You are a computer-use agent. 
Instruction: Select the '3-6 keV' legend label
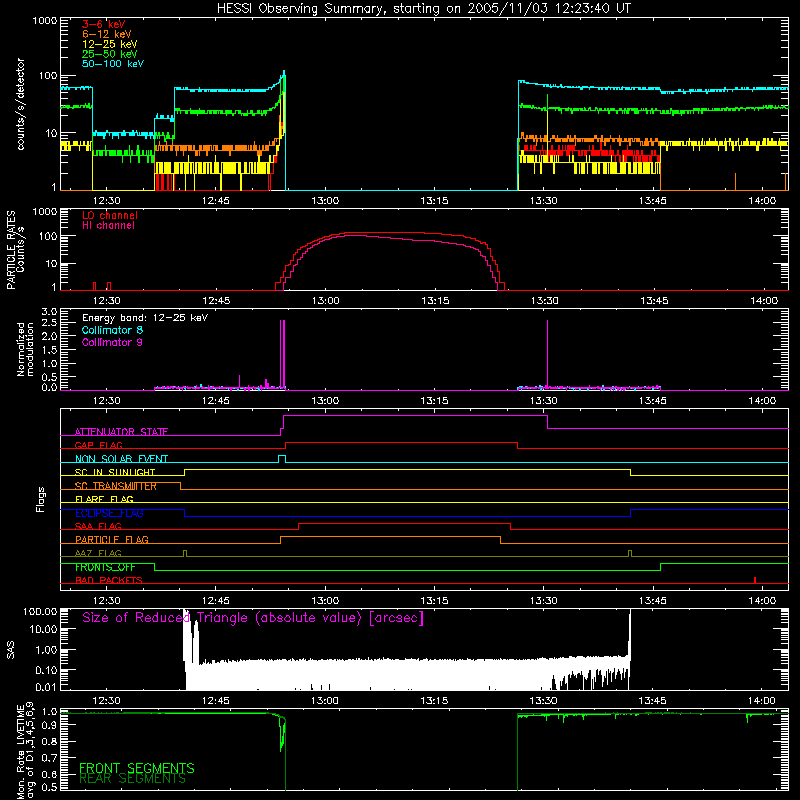pyautogui.click(x=103, y=24)
